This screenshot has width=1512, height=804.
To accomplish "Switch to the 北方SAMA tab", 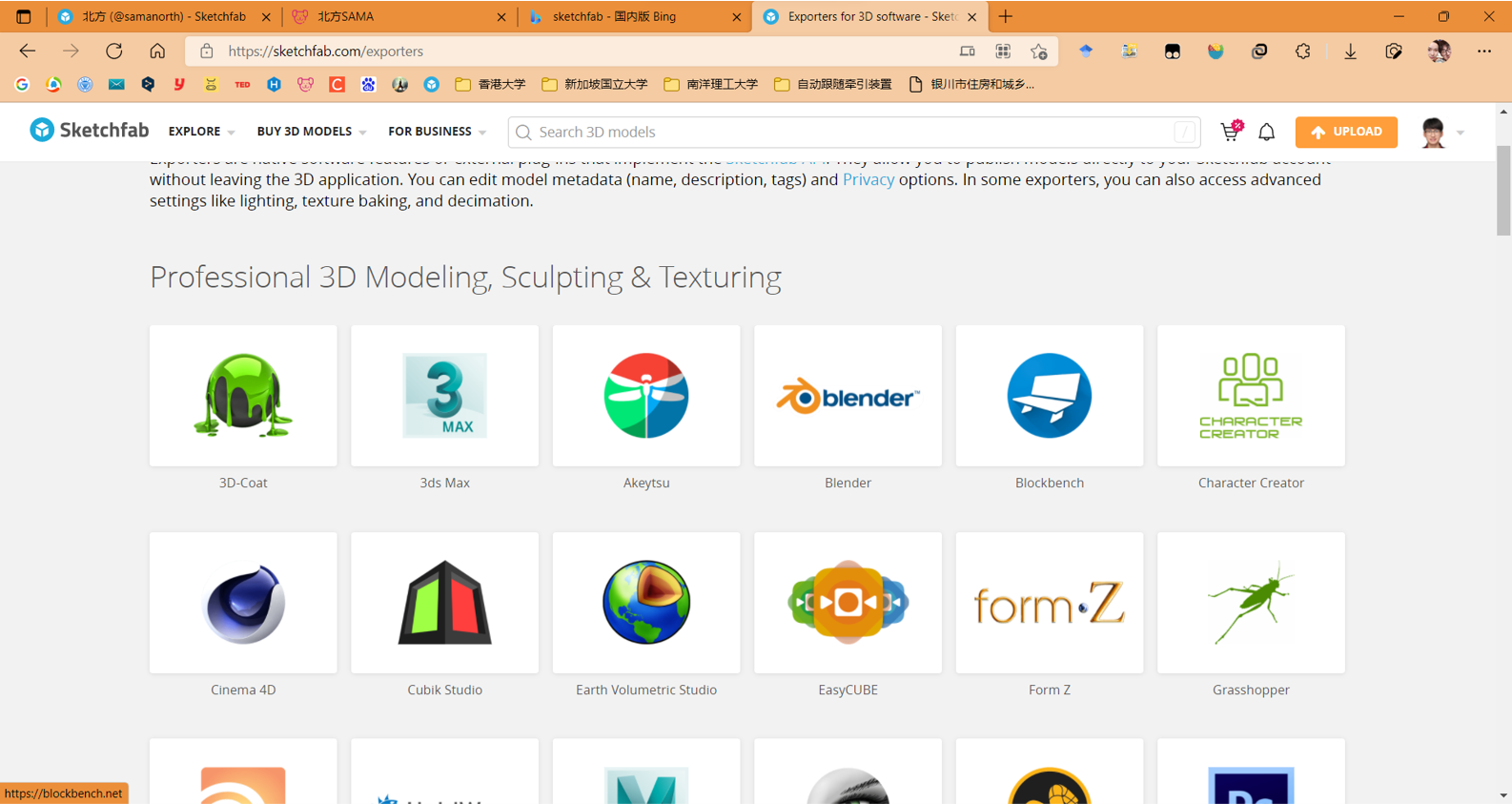I will pos(398,16).
